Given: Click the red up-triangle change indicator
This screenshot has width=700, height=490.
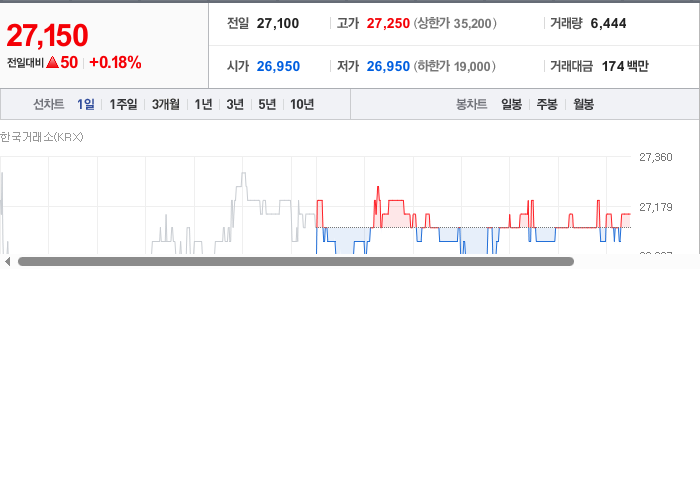Looking at the screenshot, I should pyautogui.click(x=53, y=62).
